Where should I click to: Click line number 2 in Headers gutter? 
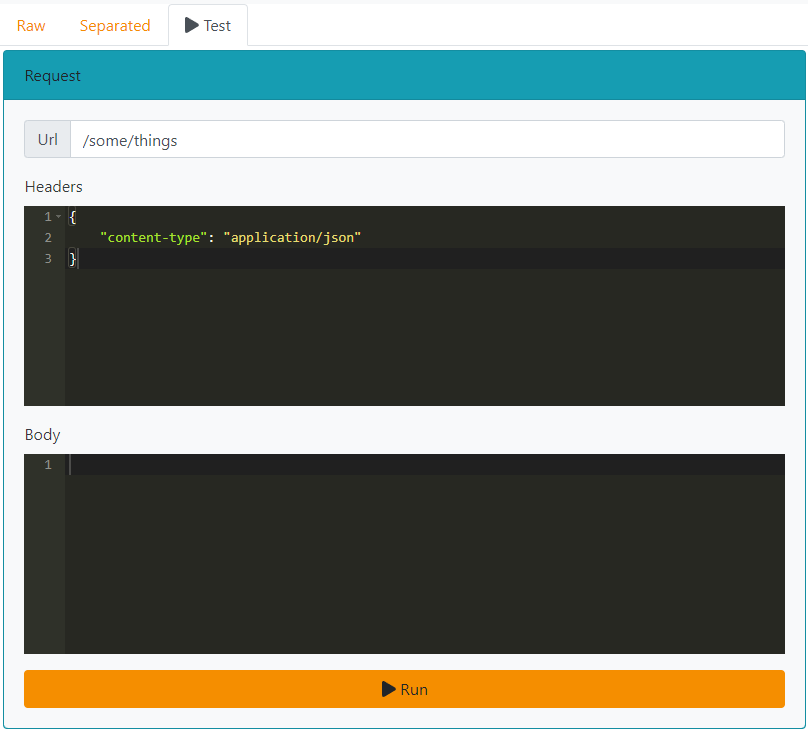click(48, 238)
